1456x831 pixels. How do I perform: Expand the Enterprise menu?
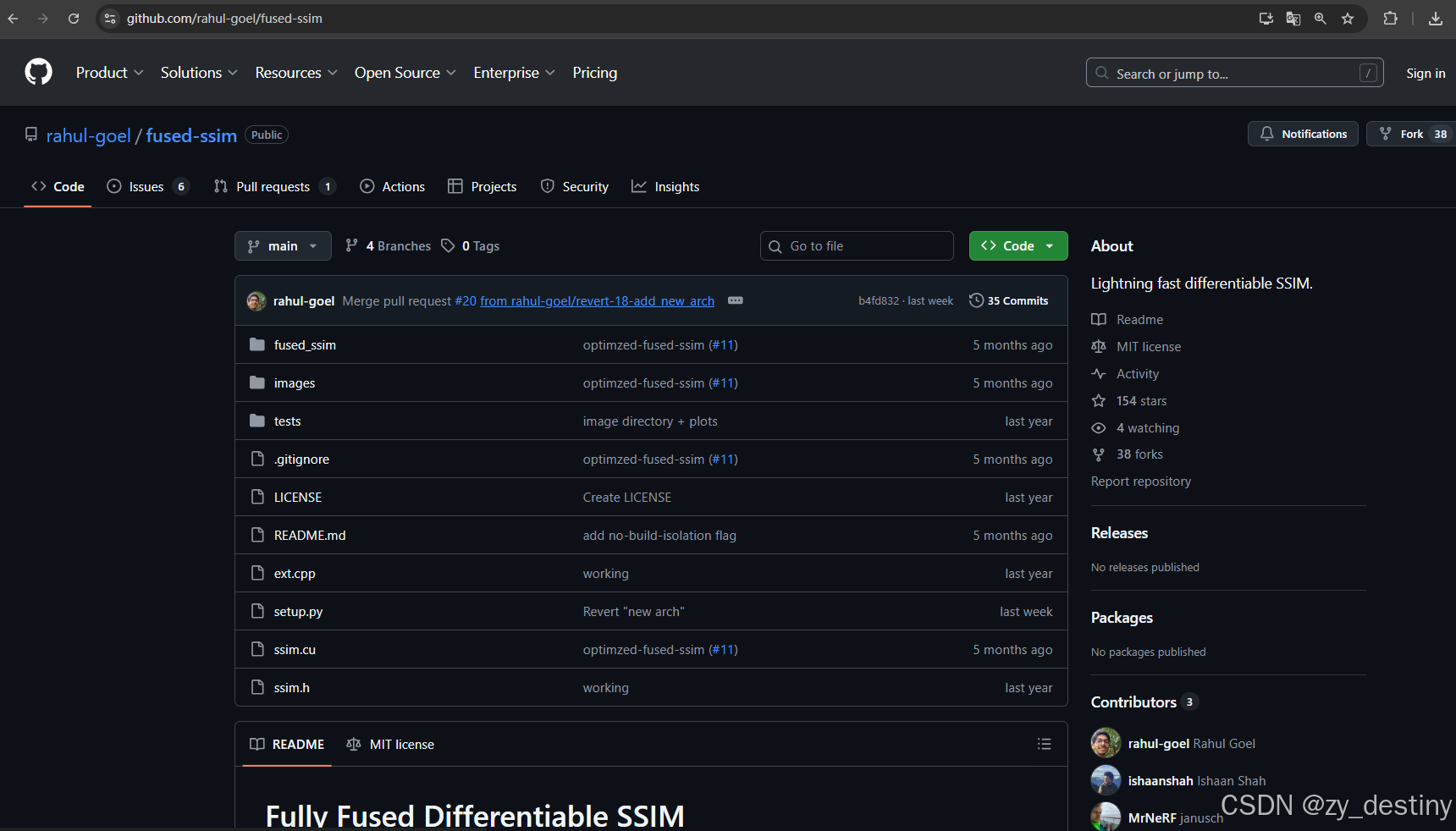(515, 73)
